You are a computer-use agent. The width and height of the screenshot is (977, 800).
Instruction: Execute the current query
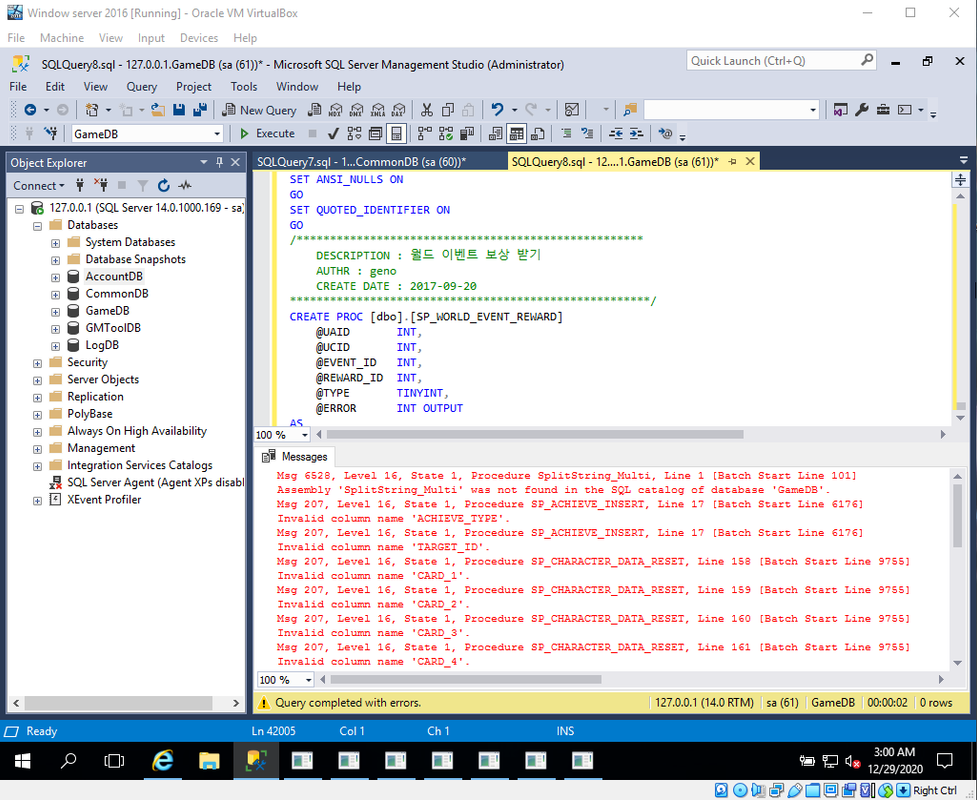(x=267, y=133)
